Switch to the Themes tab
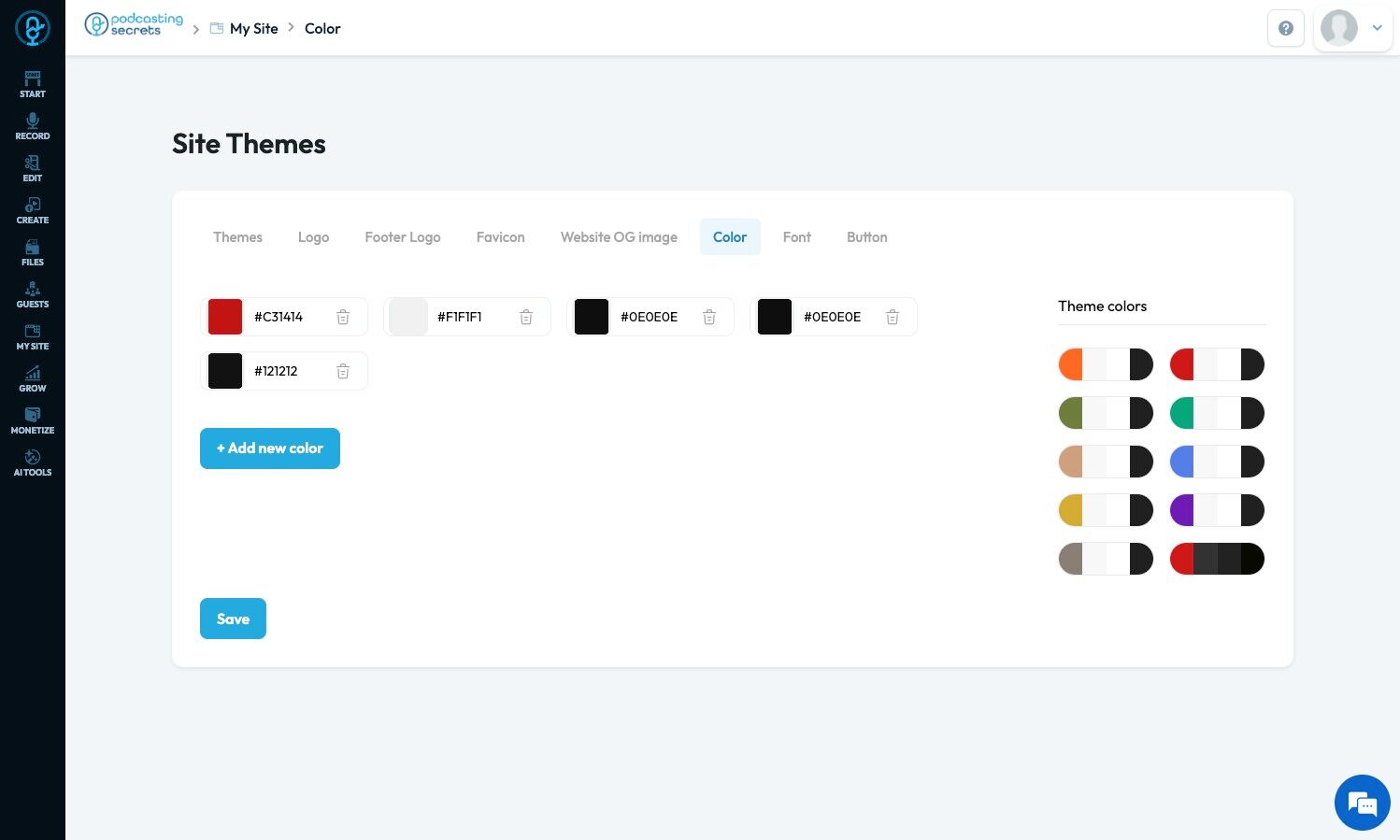Viewport: 1400px width, 840px height. click(237, 237)
